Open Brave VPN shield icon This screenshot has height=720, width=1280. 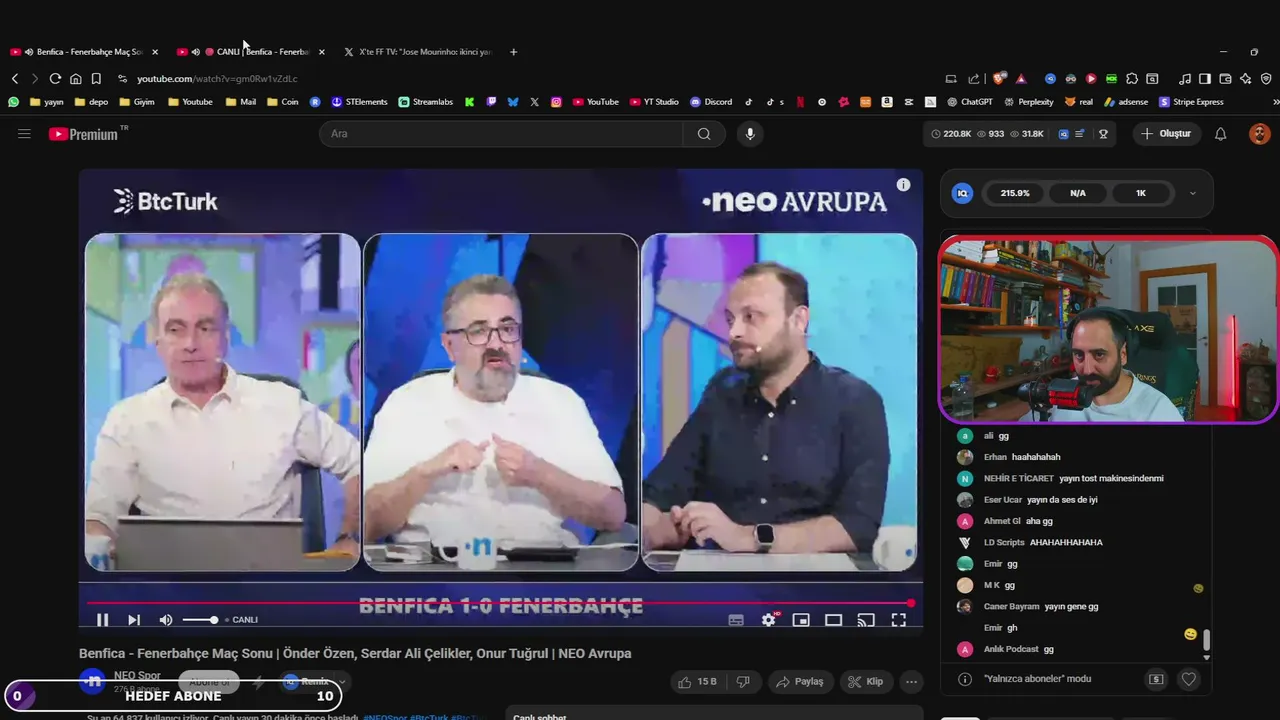pyautogui.click(x=1266, y=78)
